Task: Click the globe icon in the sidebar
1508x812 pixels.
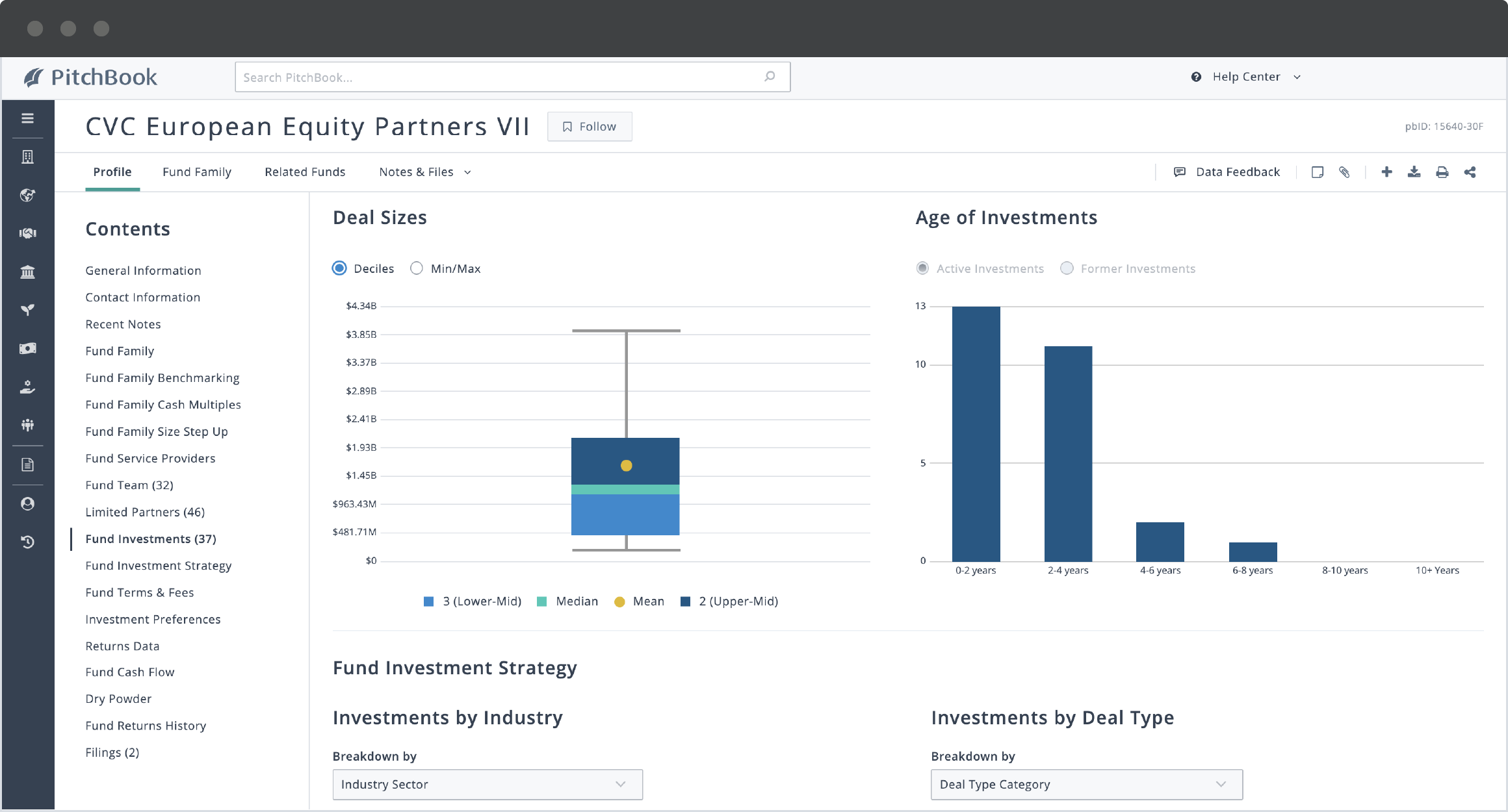Action: (x=27, y=195)
